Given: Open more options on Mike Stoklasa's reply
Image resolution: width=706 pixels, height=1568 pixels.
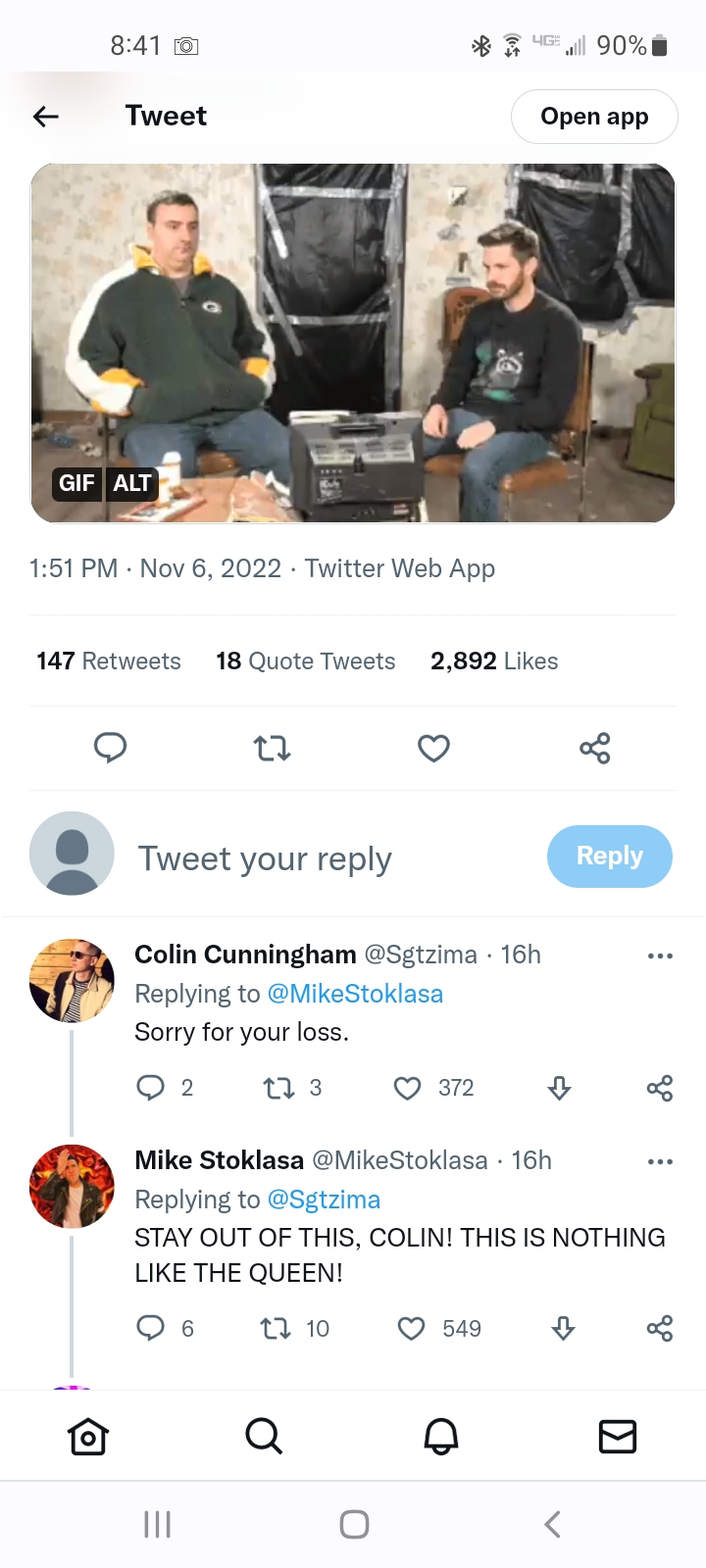Looking at the screenshot, I should click(660, 1161).
